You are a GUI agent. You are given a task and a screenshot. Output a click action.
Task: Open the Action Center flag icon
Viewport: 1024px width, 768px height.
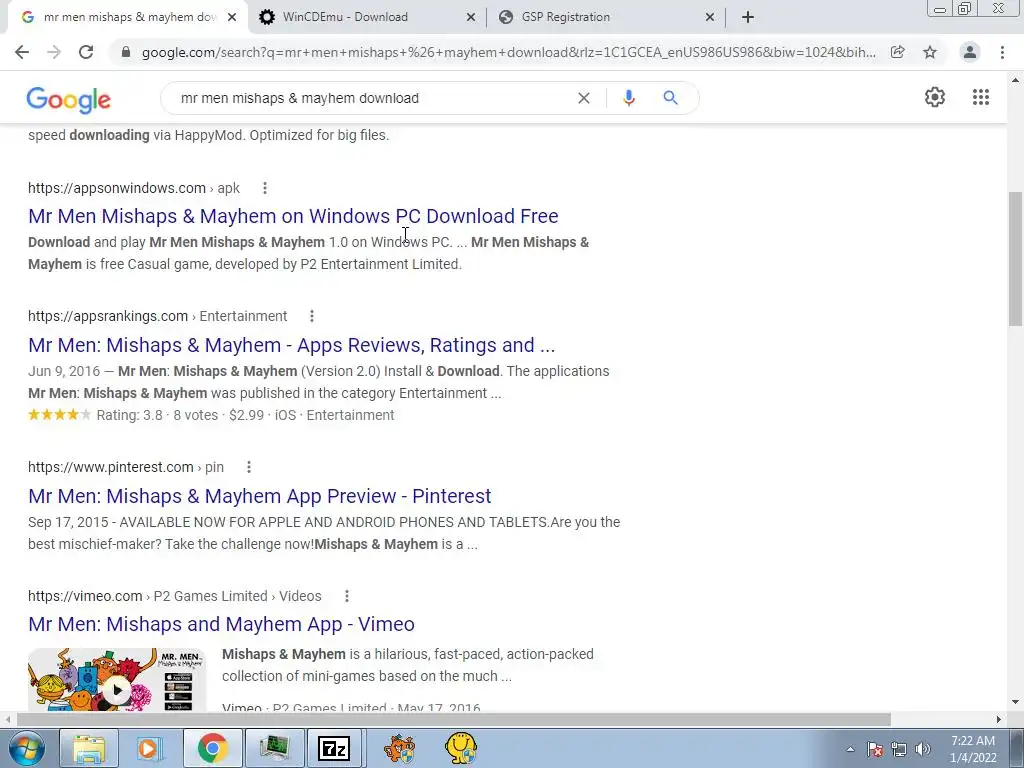(875, 749)
